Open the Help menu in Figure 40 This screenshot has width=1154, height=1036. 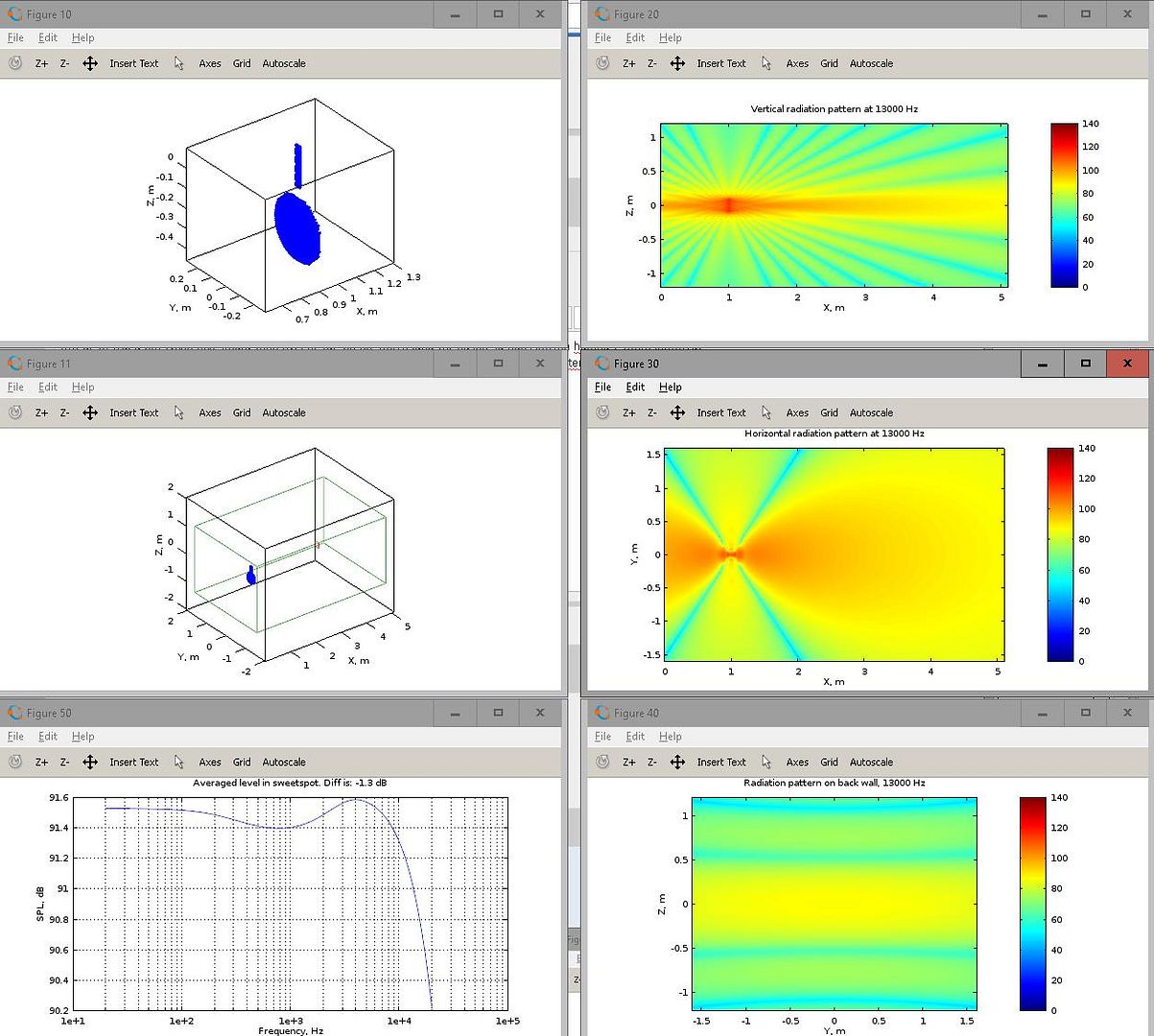coord(671,736)
